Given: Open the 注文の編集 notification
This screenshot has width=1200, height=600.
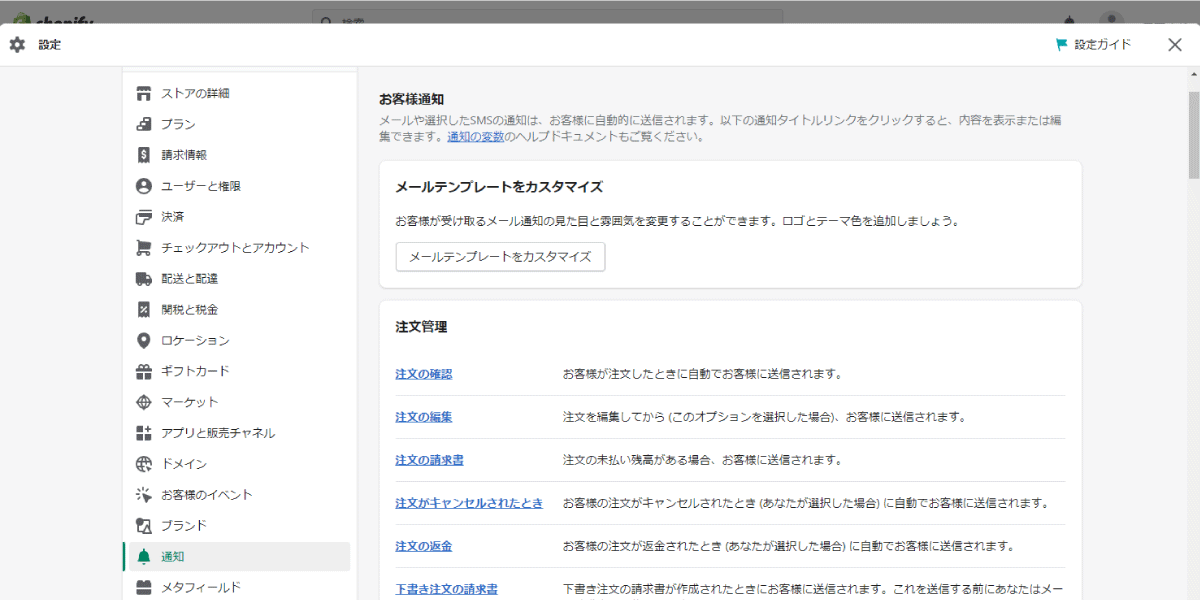Looking at the screenshot, I should click(x=424, y=417).
